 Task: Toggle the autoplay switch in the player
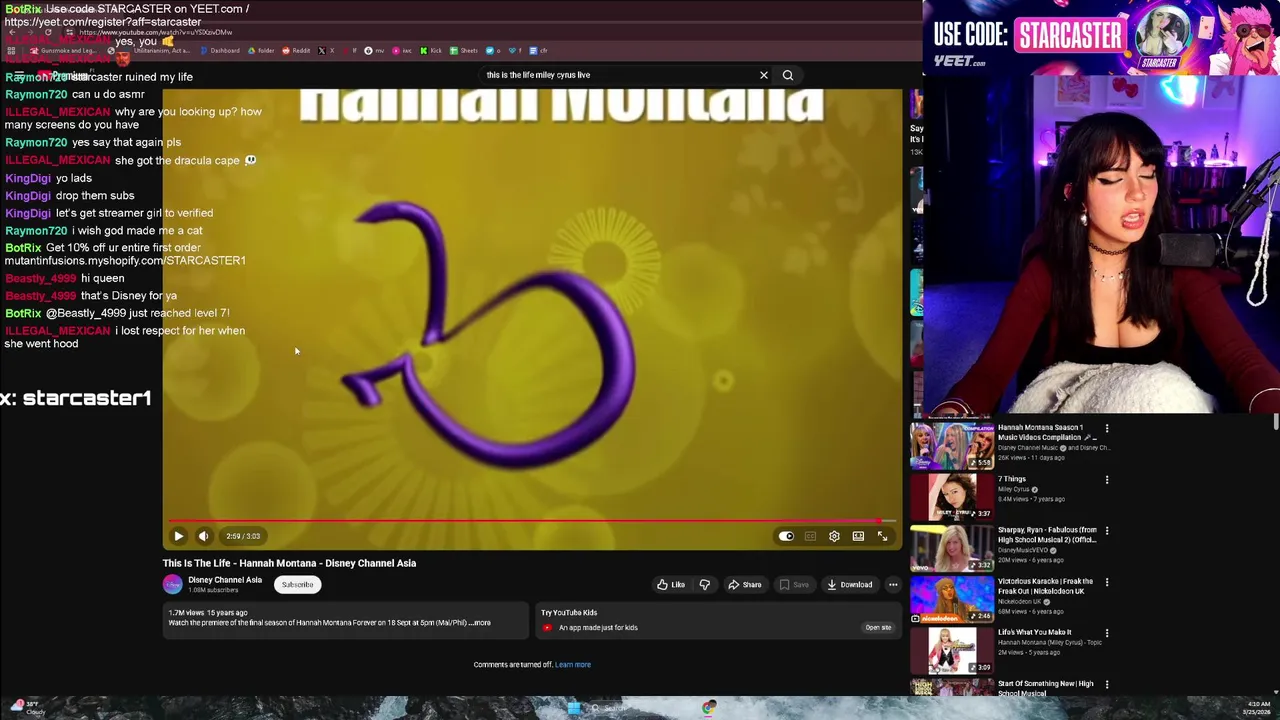click(786, 536)
